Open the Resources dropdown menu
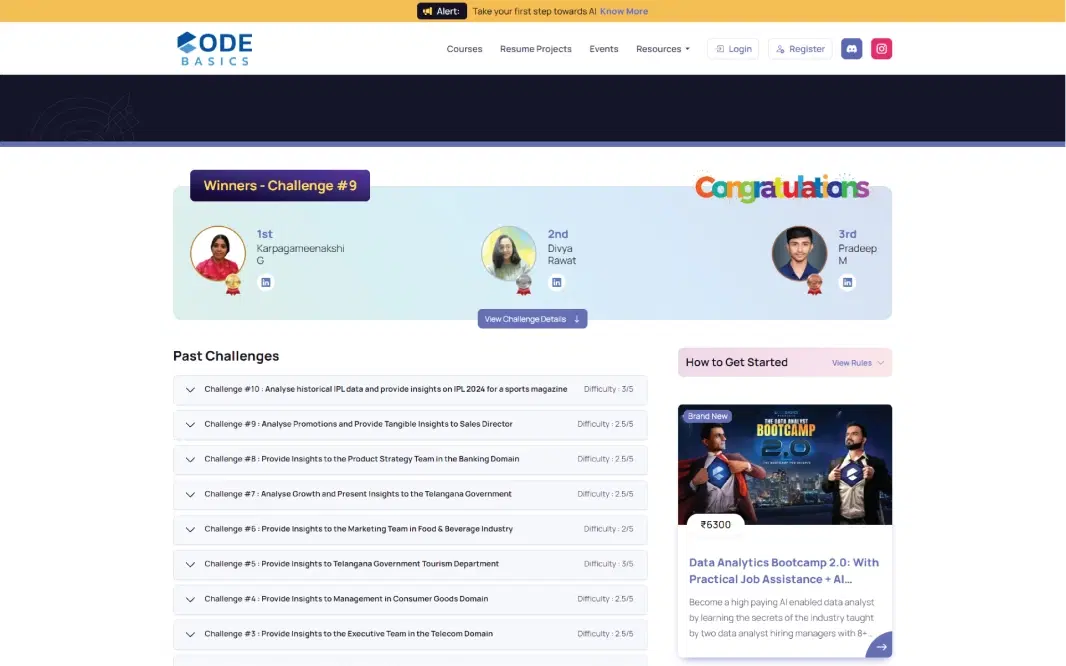Image resolution: width=1066 pixels, height=666 pixels. click(662, 49)
